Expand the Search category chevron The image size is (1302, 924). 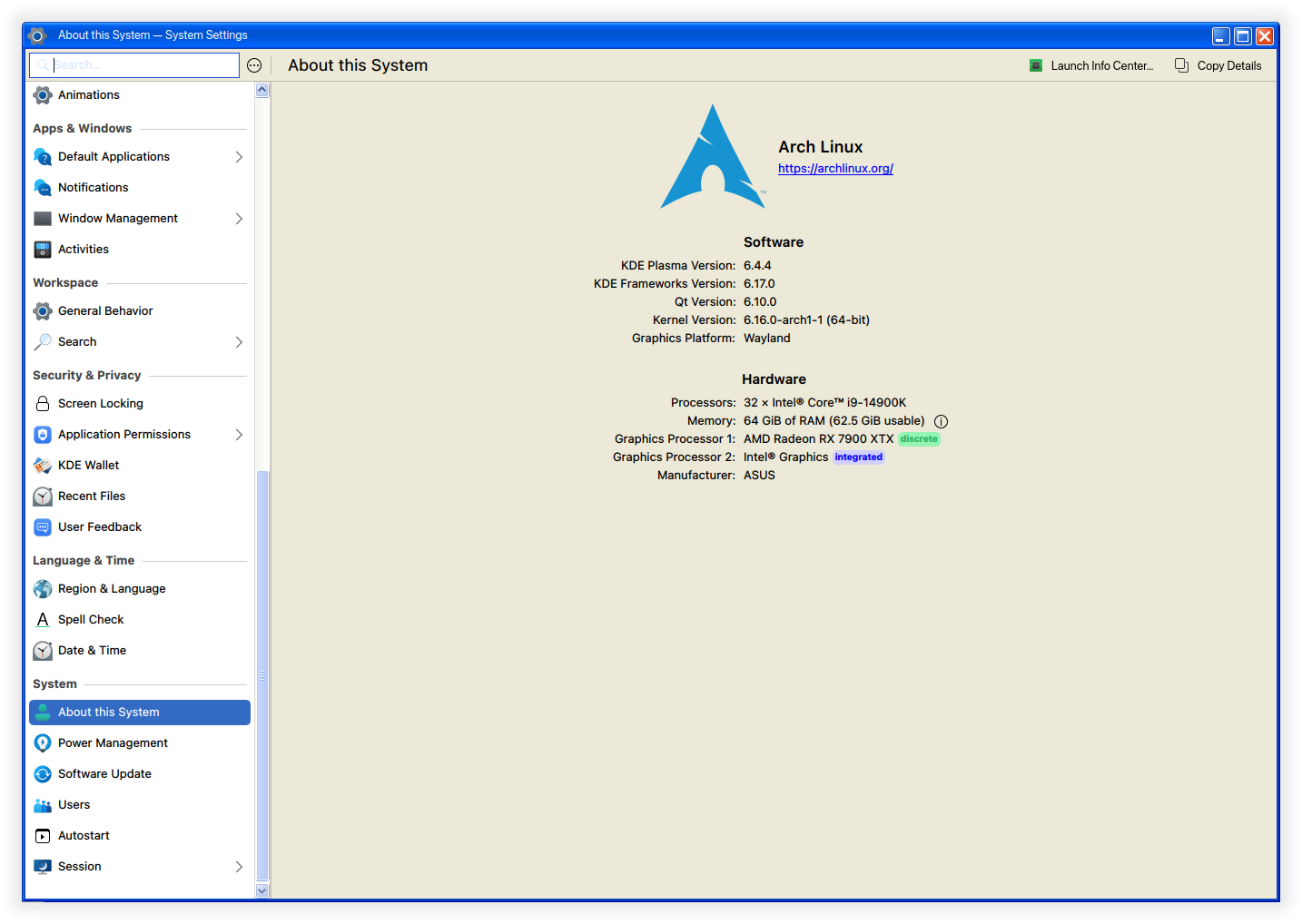click(239, 342)
